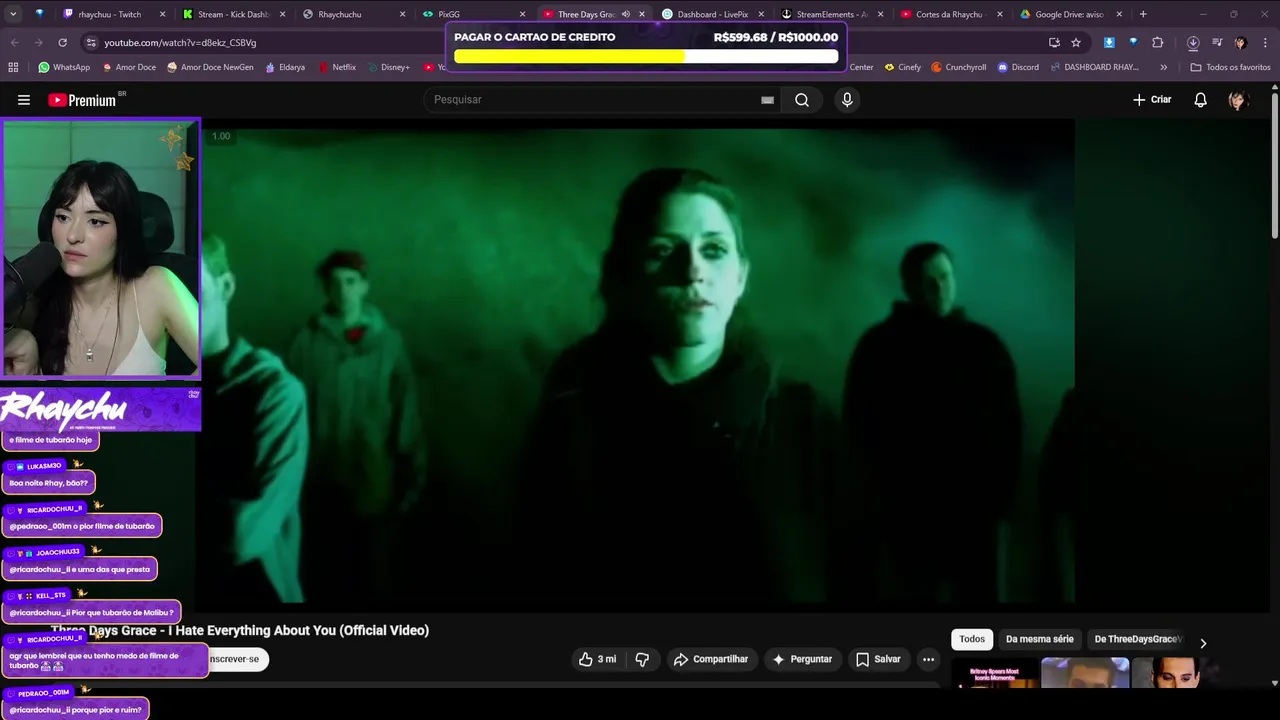Close the PixGG tab
1280x720 pixels.
coord(522,14)
